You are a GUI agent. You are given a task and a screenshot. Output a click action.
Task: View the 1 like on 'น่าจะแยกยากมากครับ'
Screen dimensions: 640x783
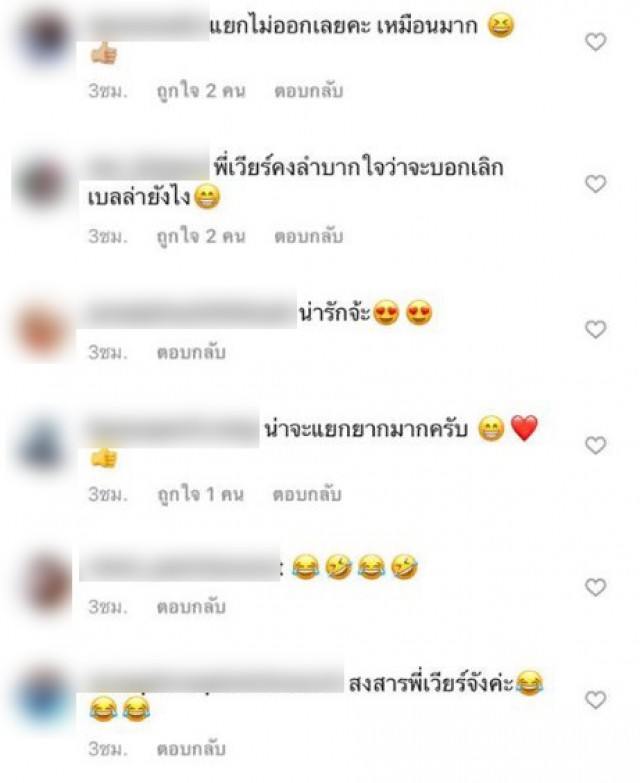[200, 495]
